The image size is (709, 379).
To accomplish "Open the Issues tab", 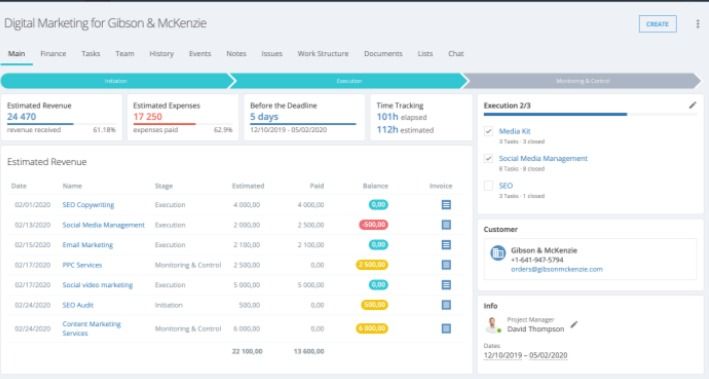I will coord(272,53).
